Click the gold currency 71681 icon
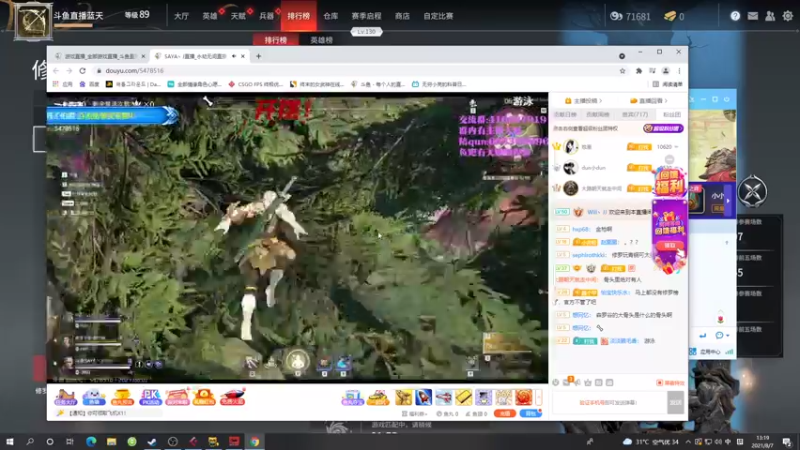Screen dimensions: 800x450 click(x=616, y=16)
